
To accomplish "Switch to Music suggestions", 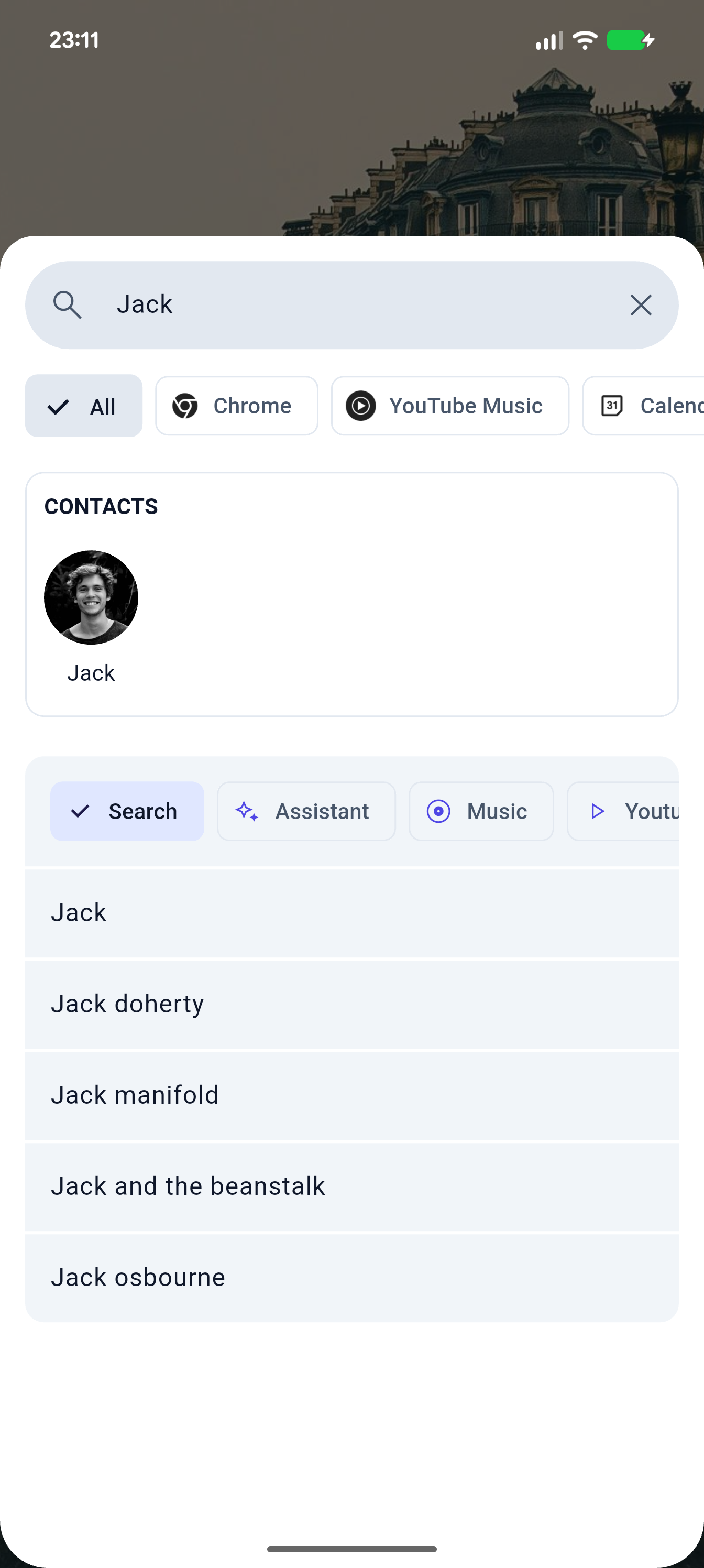I will coord(497,811).
